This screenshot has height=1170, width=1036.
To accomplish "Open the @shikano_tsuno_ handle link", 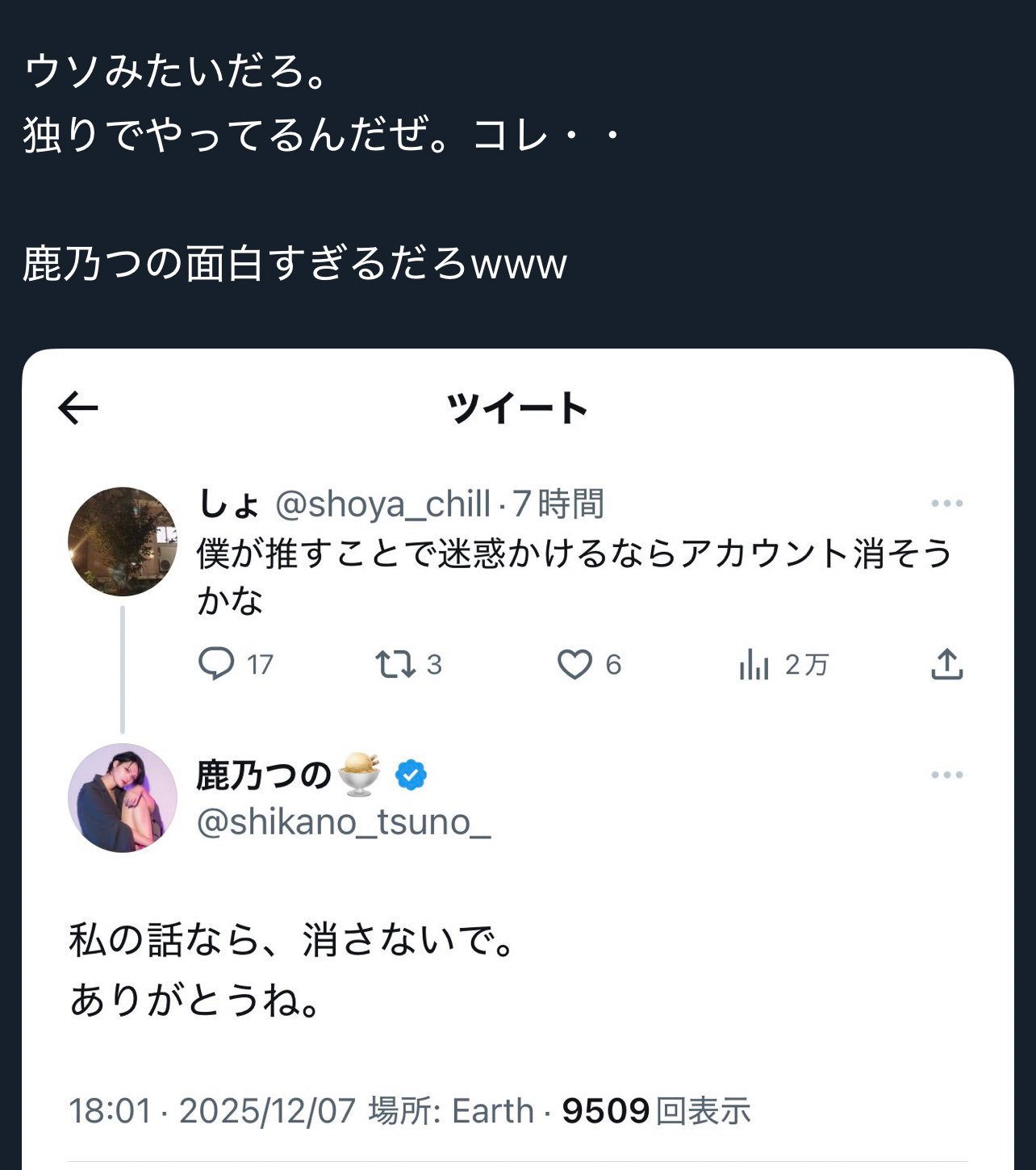I will pos(344,822).
